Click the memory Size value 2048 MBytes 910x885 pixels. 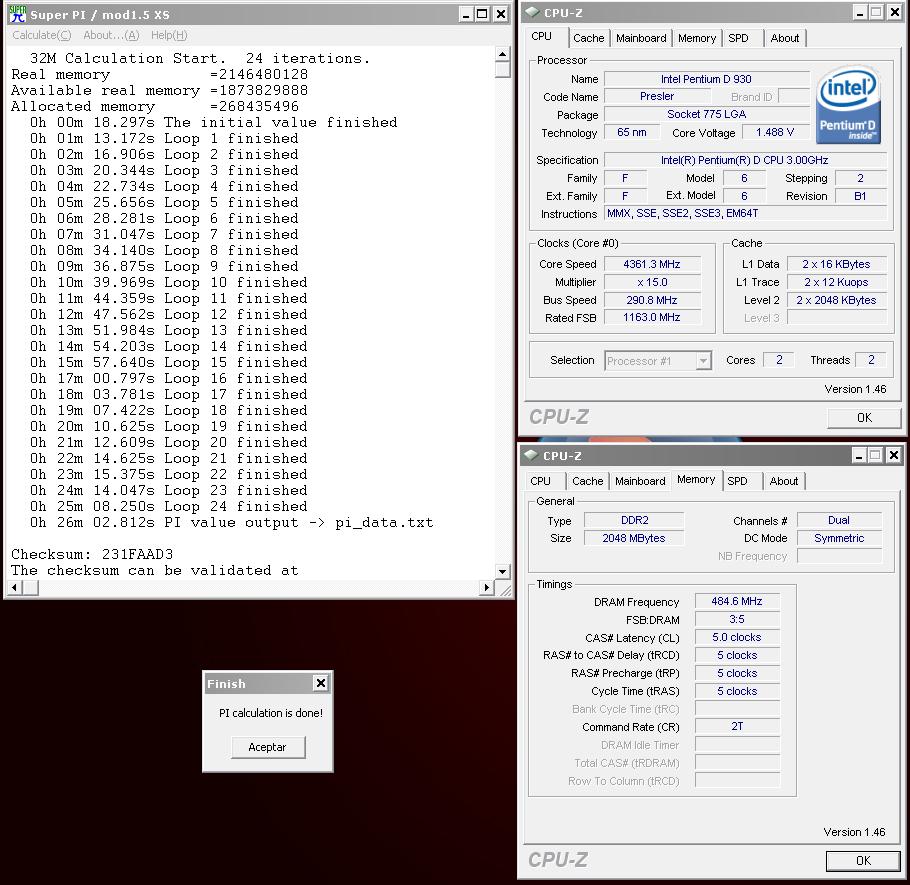pyautogui.click(x=634, y=539)
